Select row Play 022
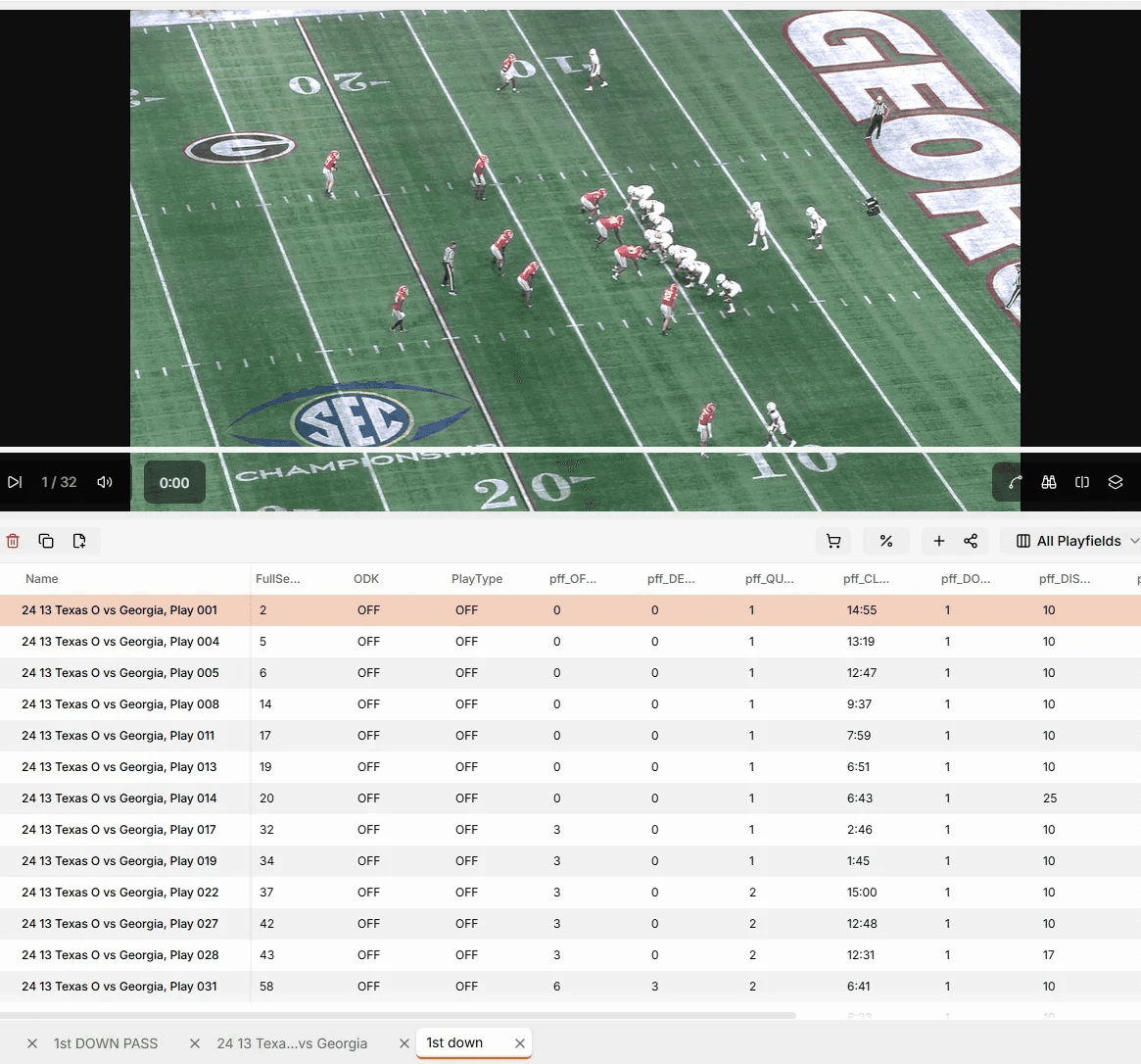 pyautogui.click(x=570, y=892)
